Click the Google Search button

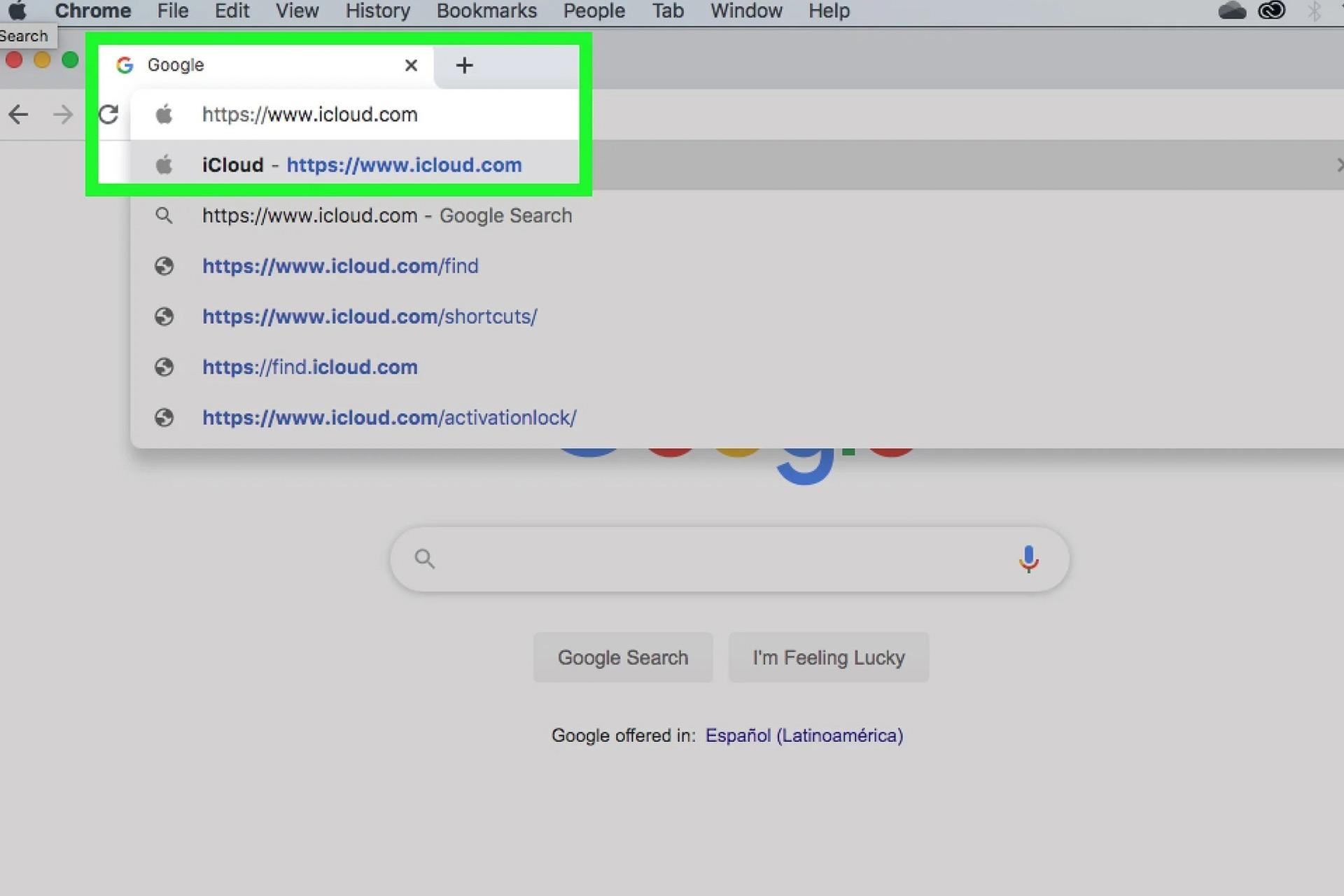[623, 657]
